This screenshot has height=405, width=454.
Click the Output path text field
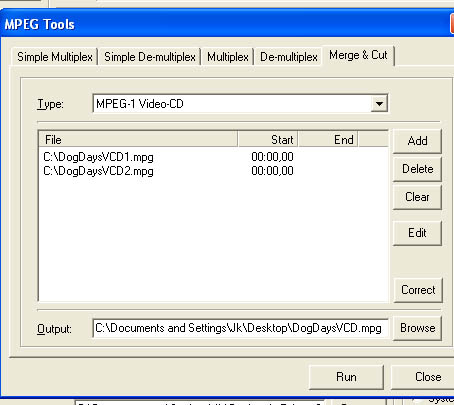pyautogui.click(x=240, y=328)
